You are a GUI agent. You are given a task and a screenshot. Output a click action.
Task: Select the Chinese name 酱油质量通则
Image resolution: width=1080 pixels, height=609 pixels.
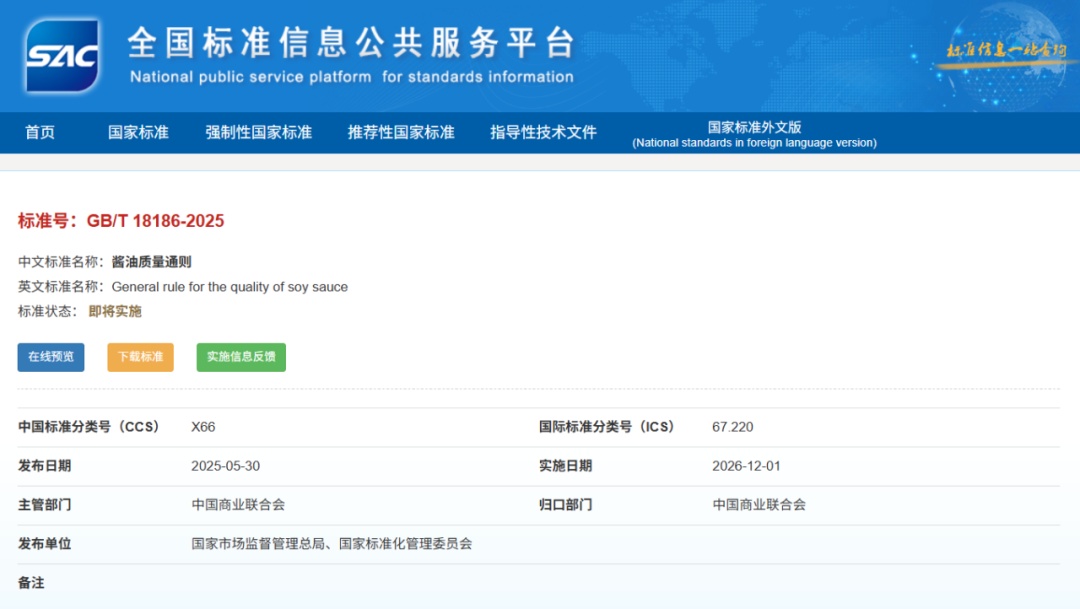152,262
